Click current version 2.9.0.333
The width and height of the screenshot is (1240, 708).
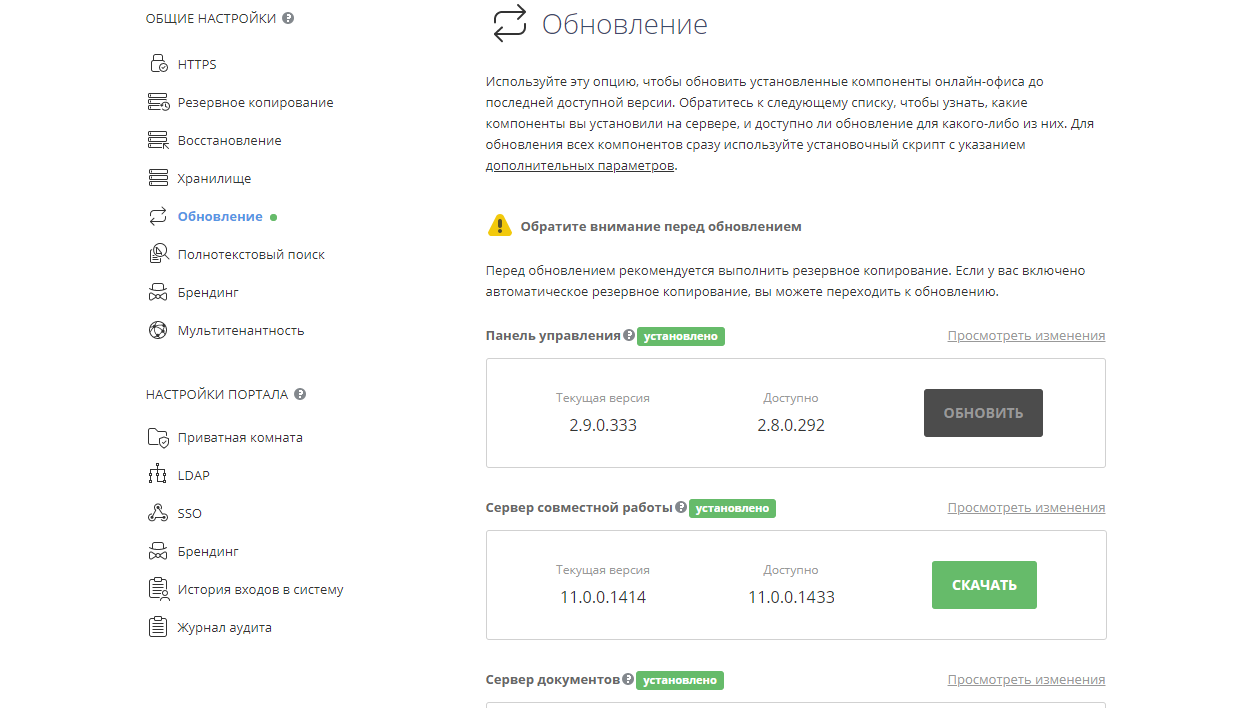(x=603, y=425)
